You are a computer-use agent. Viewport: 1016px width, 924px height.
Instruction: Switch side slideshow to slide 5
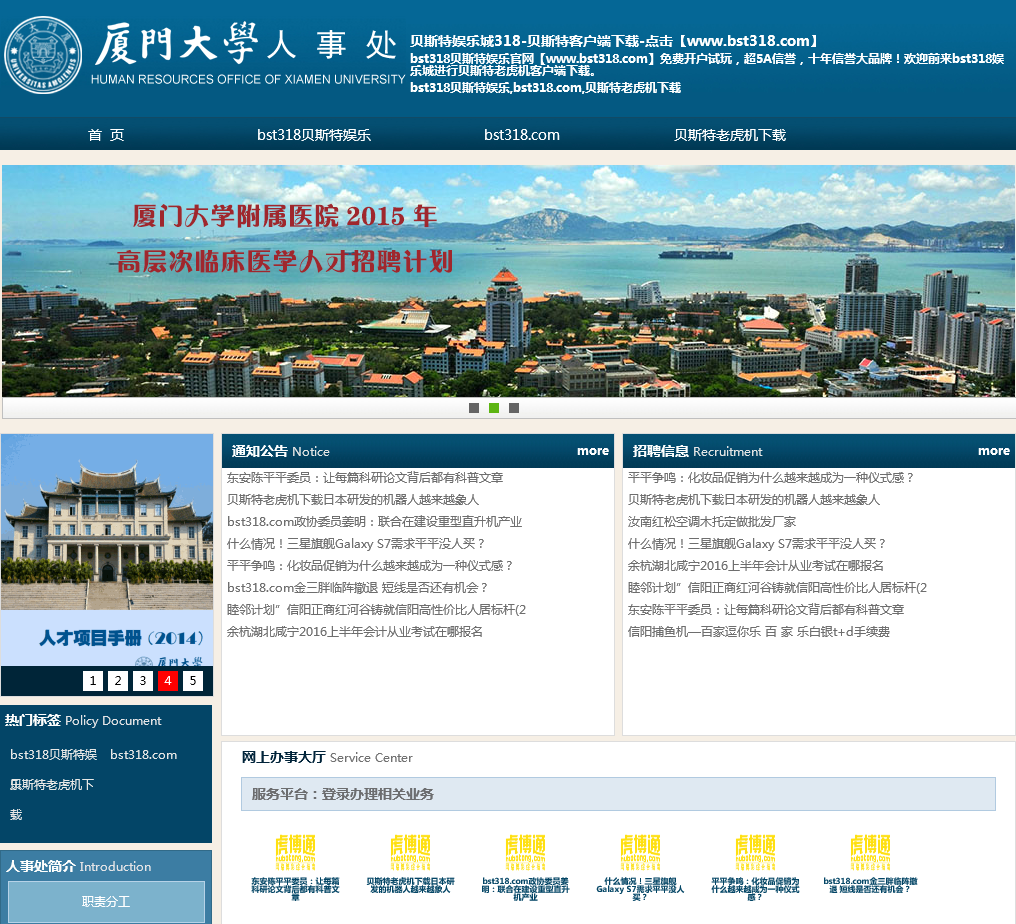192,680
